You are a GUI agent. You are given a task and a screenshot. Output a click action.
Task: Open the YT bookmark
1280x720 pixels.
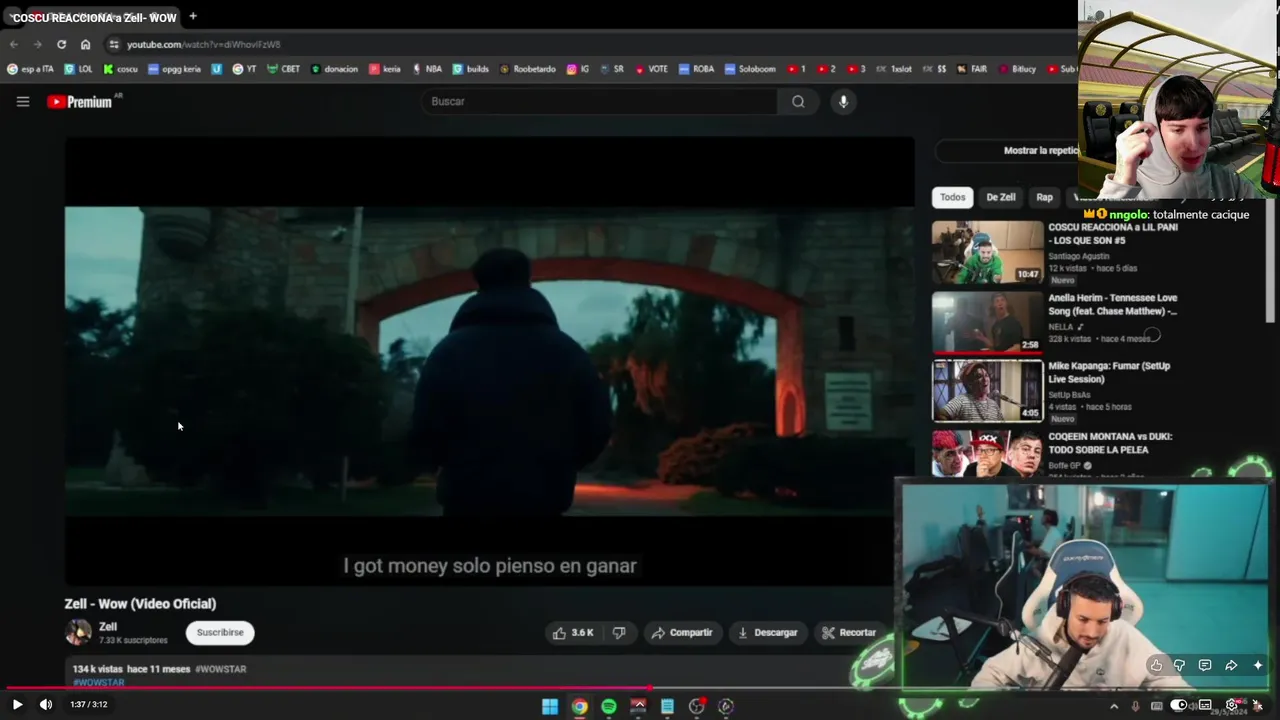coord(244,69)
